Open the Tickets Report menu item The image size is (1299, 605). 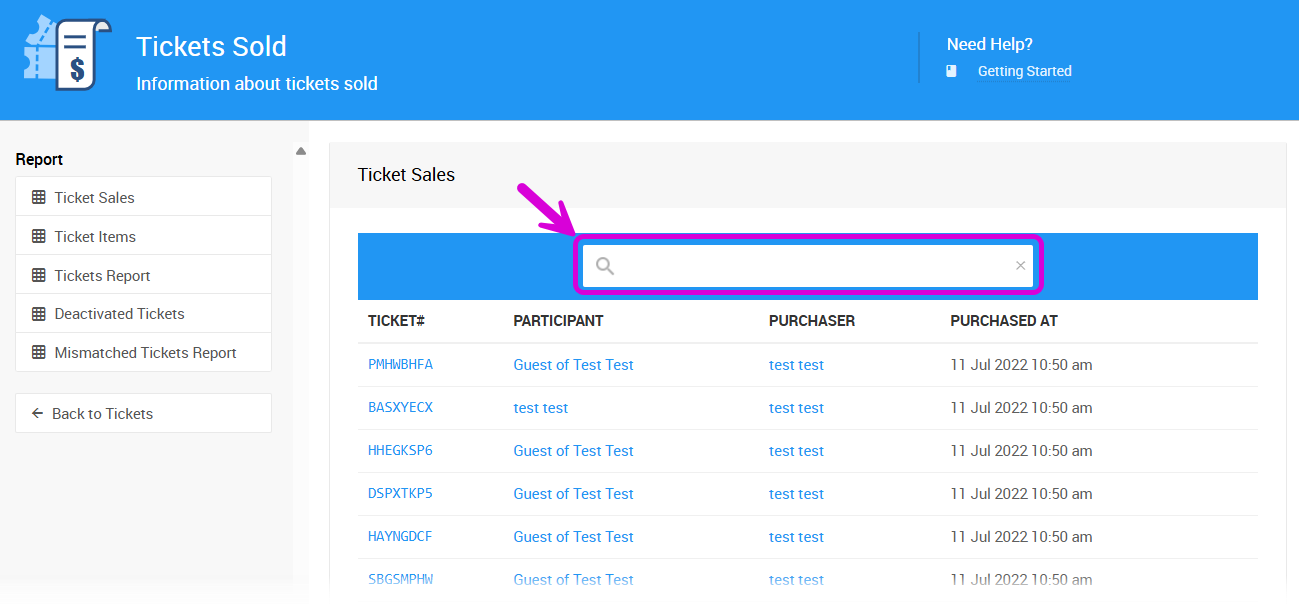pyautogui.click(x=102, y=276)
